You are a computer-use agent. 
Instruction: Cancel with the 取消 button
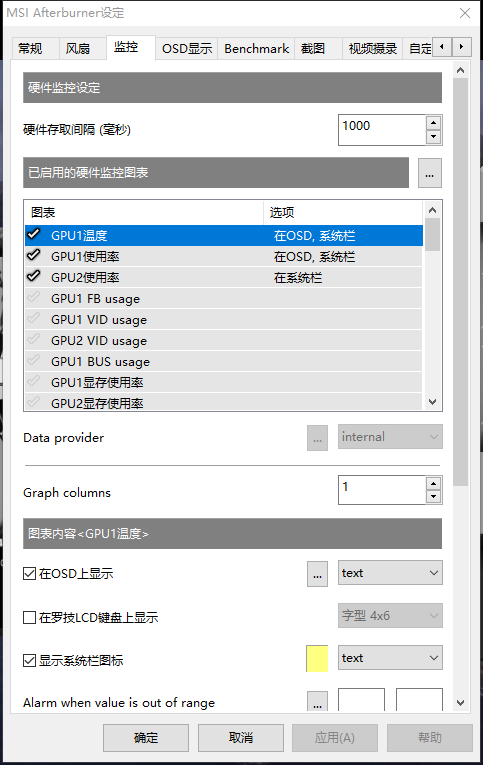coord(241,738)
